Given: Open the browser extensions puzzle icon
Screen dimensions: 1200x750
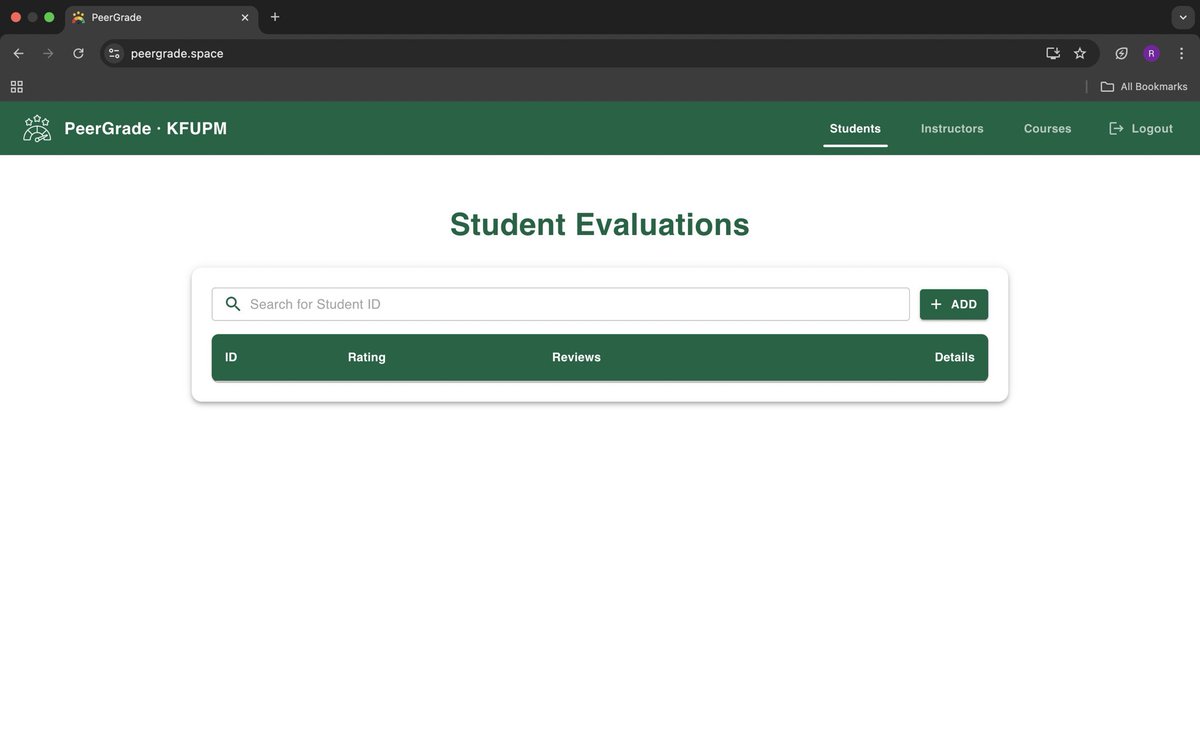Looking at the screenshot, I should point(1121,53).
